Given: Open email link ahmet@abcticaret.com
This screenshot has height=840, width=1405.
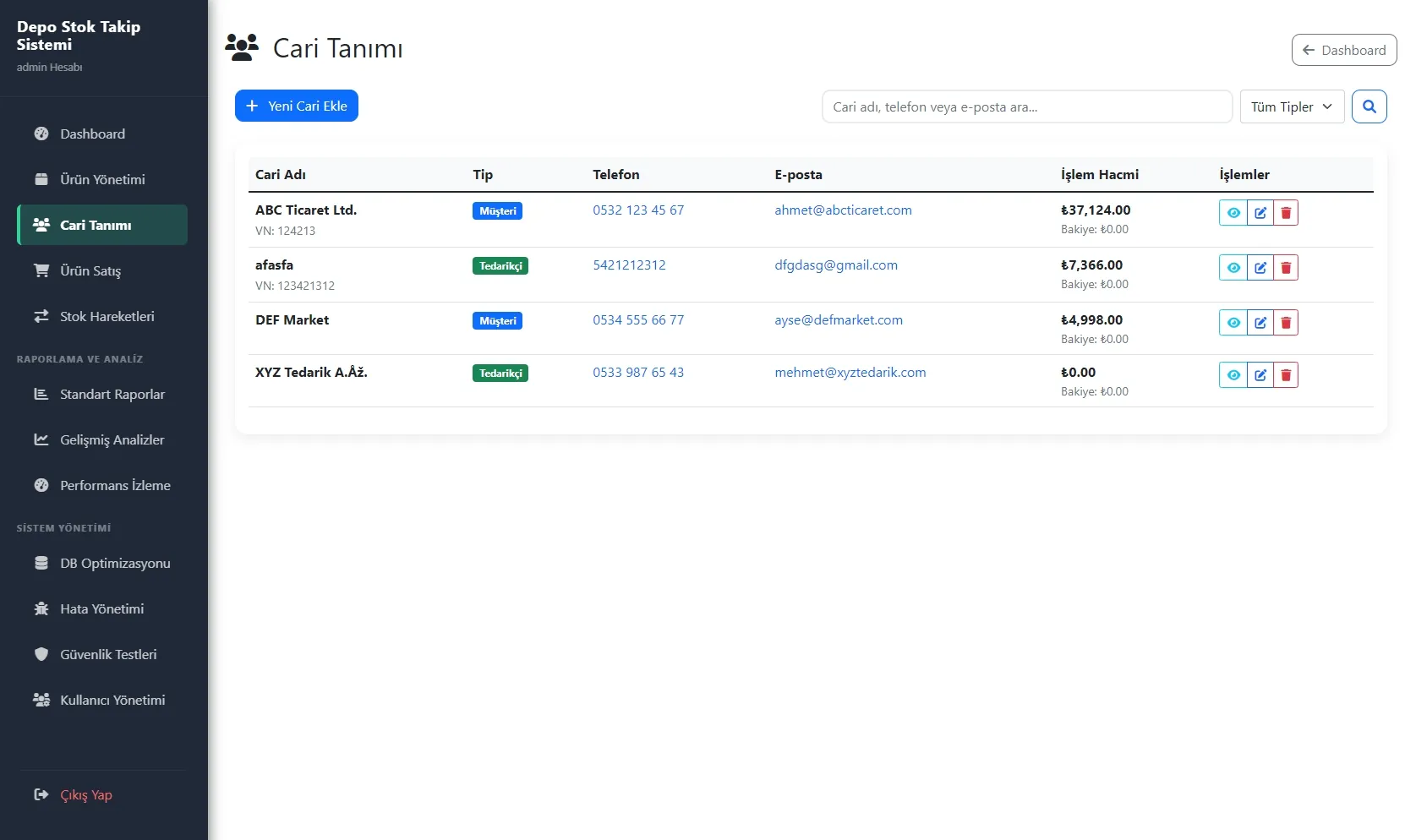Looking at the screenshot, I should pyautogui.click(x=843, y=210).
